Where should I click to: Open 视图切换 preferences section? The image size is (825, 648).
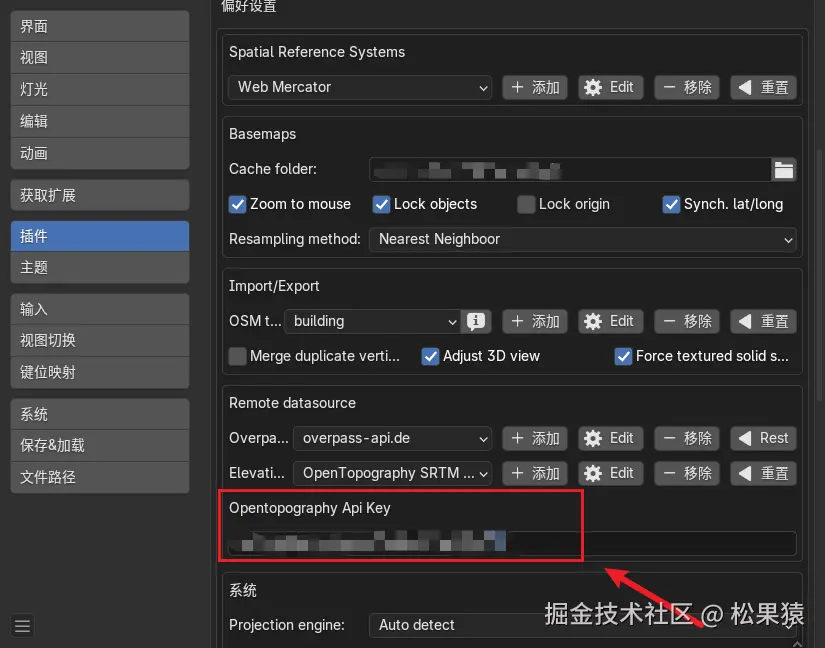click(x=100, y=341)
